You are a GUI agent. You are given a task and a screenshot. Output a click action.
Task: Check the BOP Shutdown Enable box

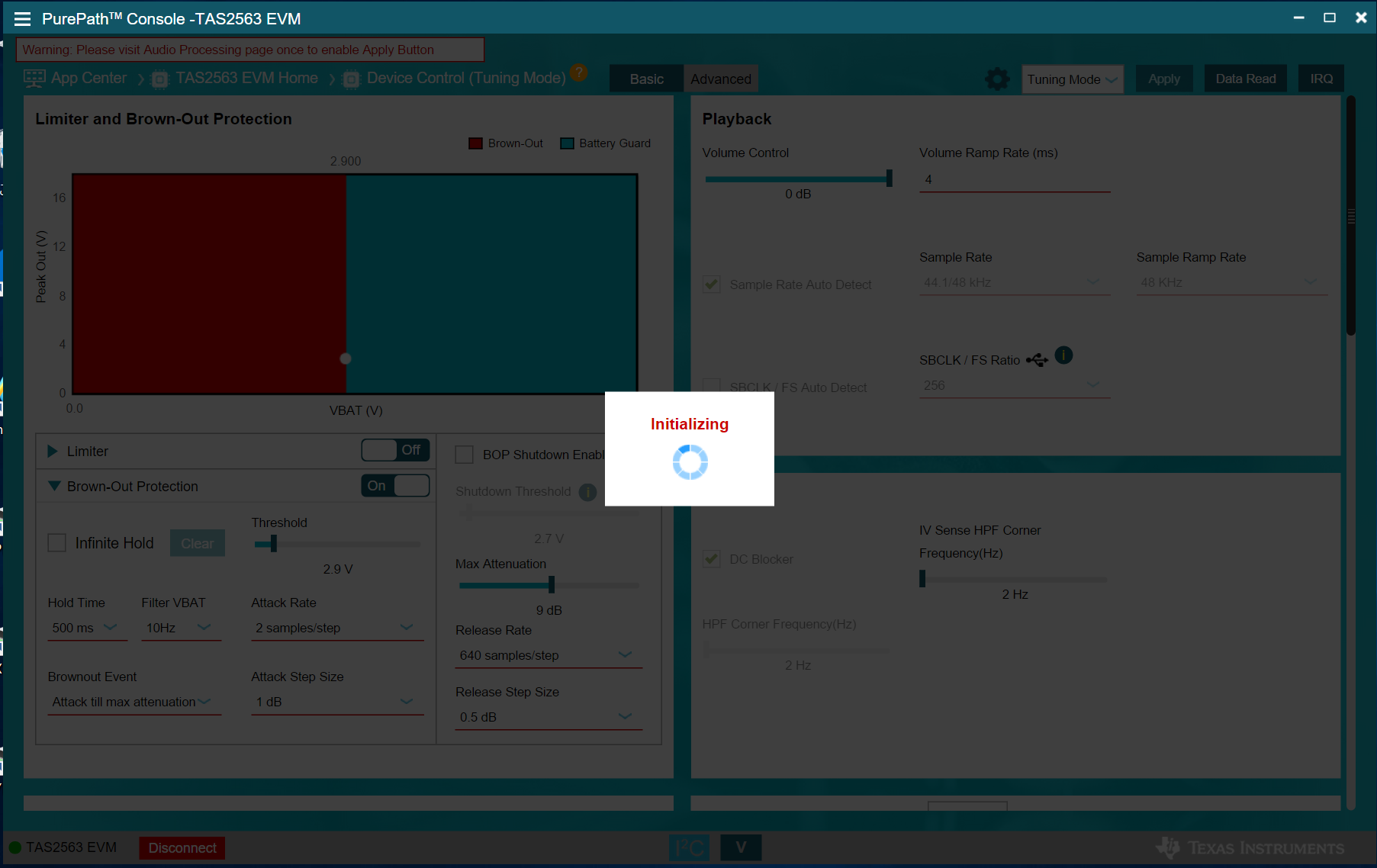465,455
